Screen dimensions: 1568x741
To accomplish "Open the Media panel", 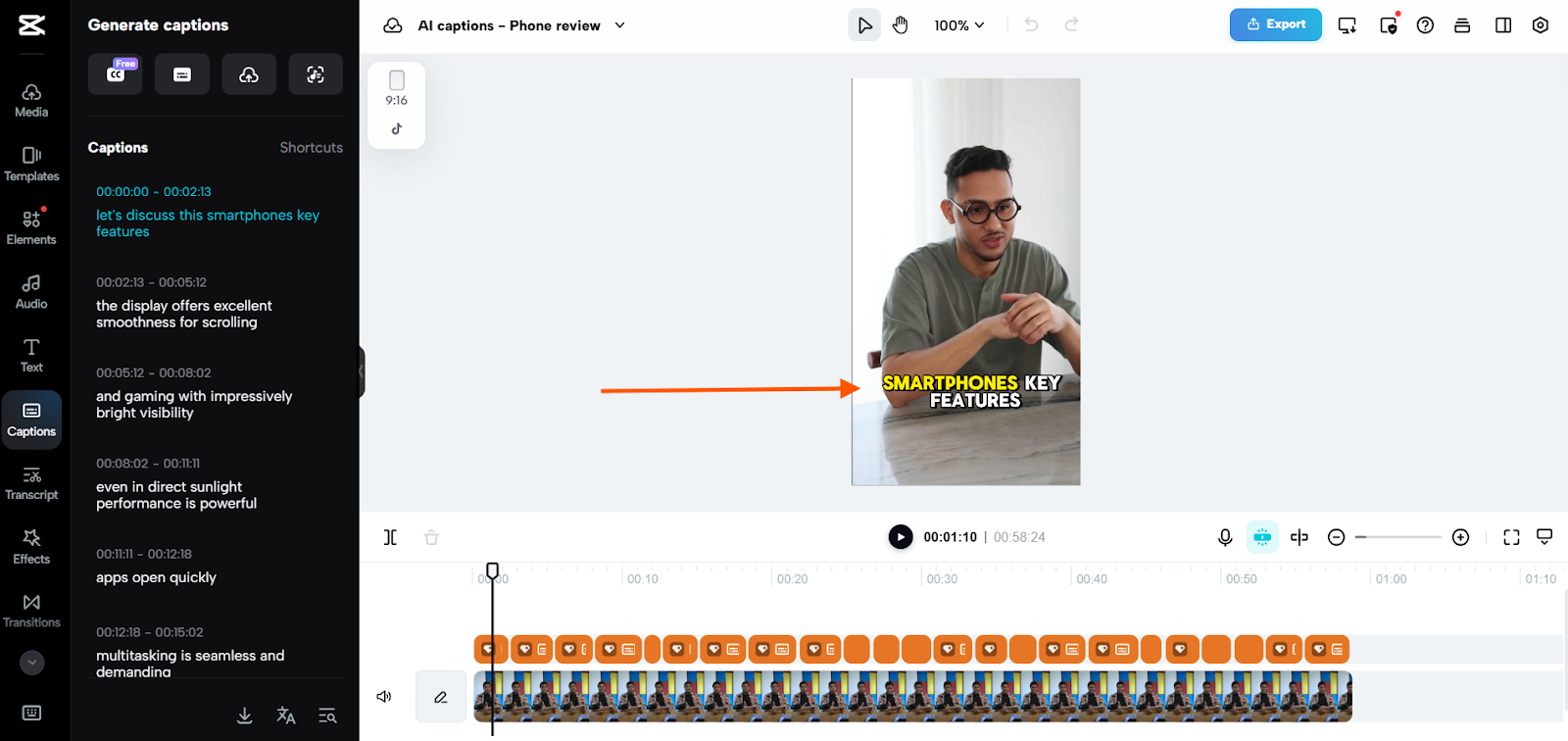I will pyautogui.click(x=31, y=101).
